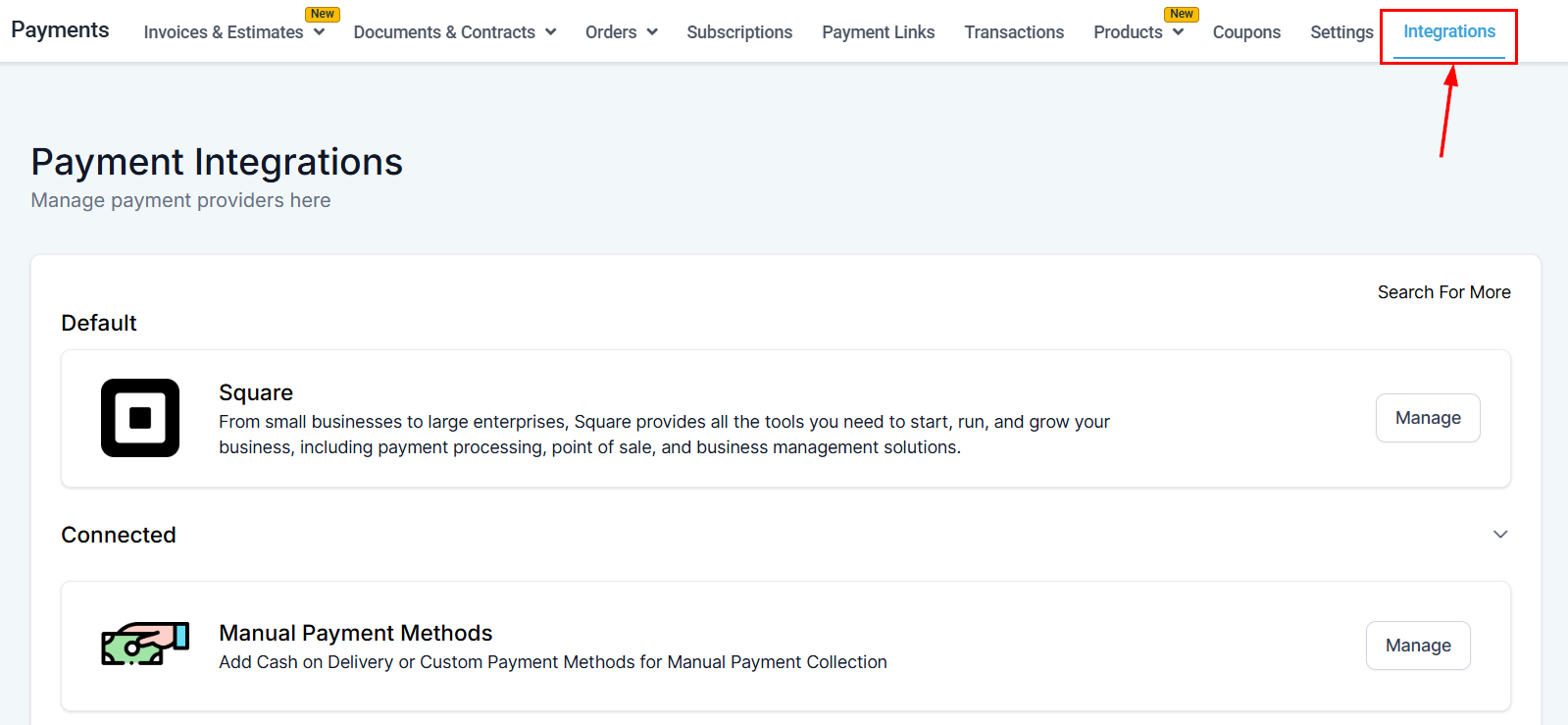Open the Coupons tab

tap(1246, 32)
